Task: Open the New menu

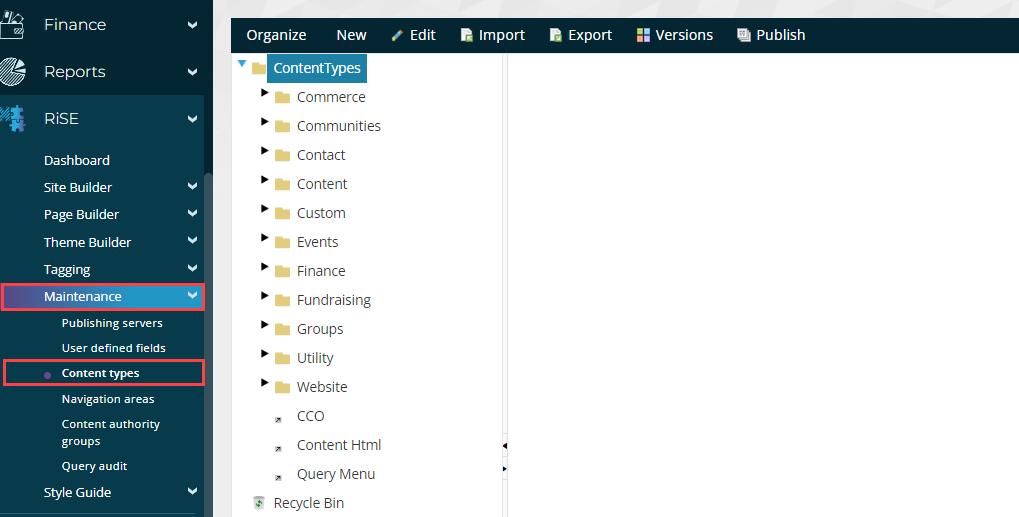Action: (x=351, y=35)
